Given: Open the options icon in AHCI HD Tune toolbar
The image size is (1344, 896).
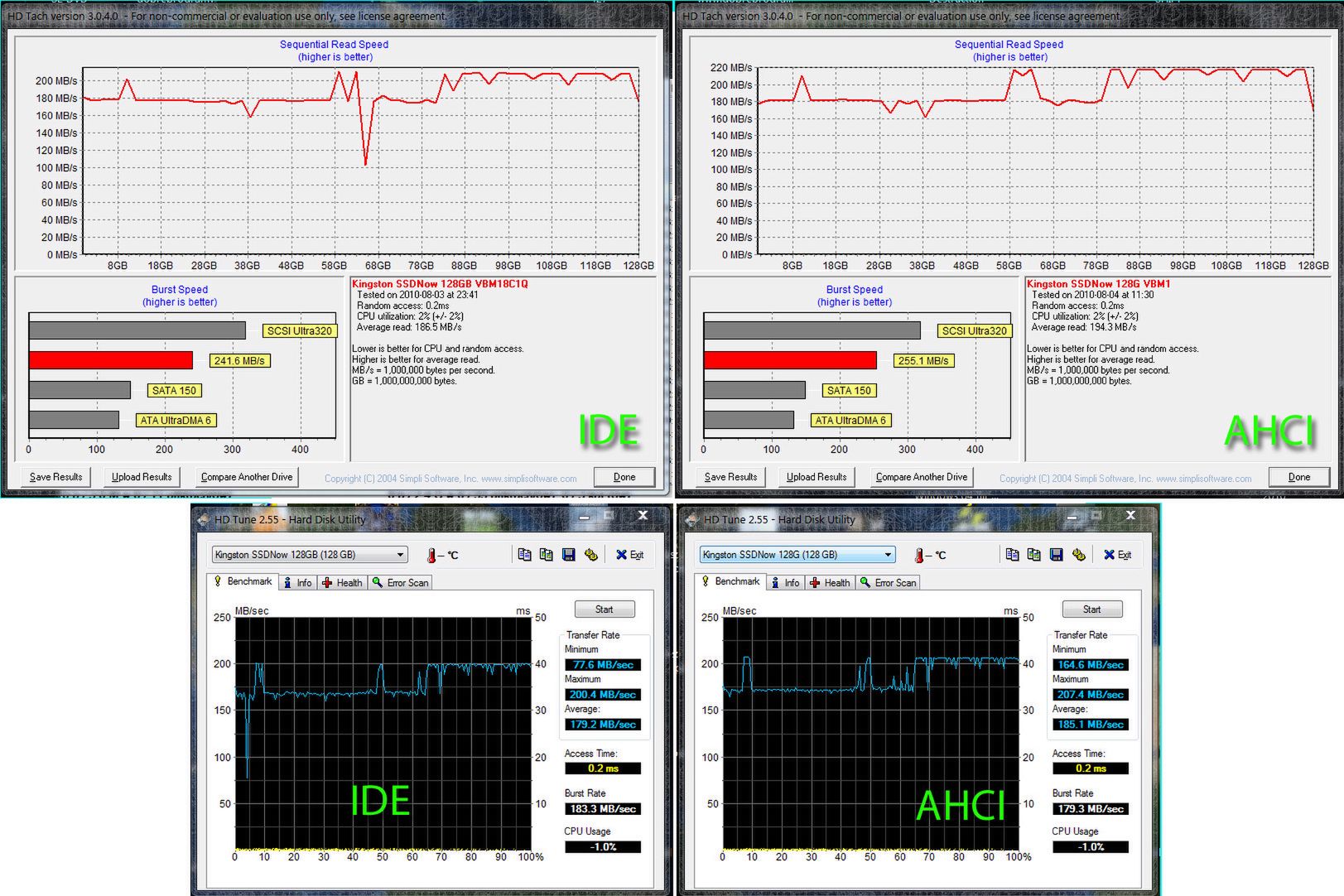Looking at the screenshot, I should (1078, 555).
